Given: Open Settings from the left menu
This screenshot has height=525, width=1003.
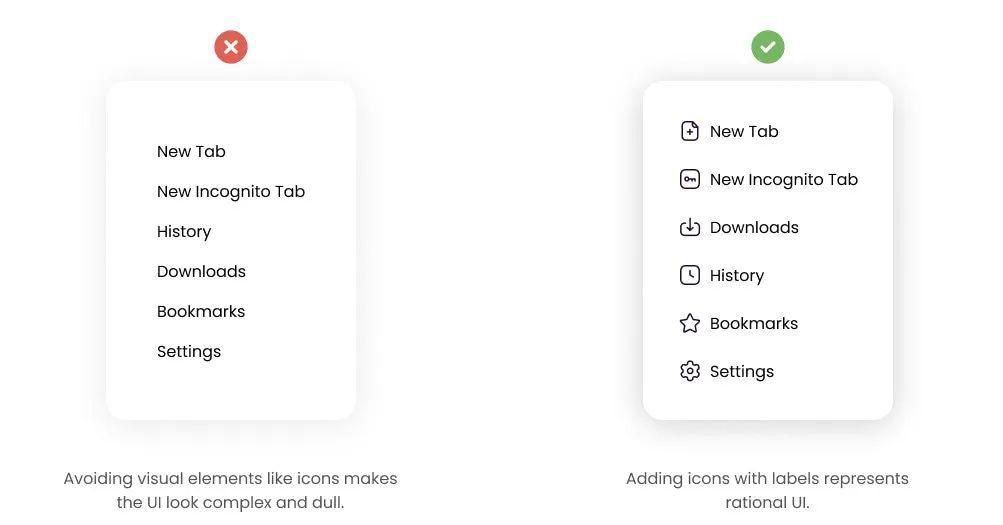Looking at the screenshot, I should click(x=189, y=352).
